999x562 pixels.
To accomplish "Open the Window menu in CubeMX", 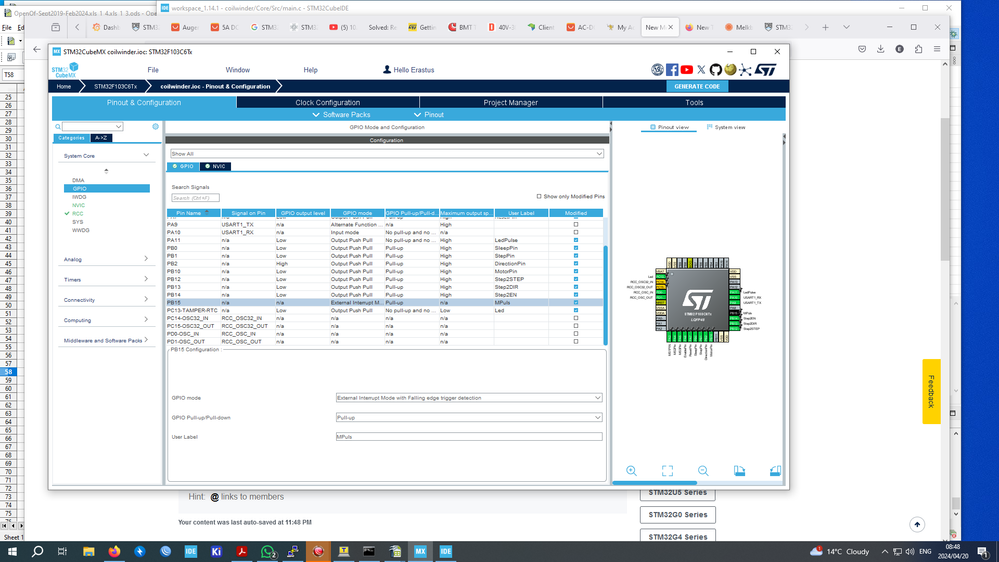I will (x=238, y=70).
